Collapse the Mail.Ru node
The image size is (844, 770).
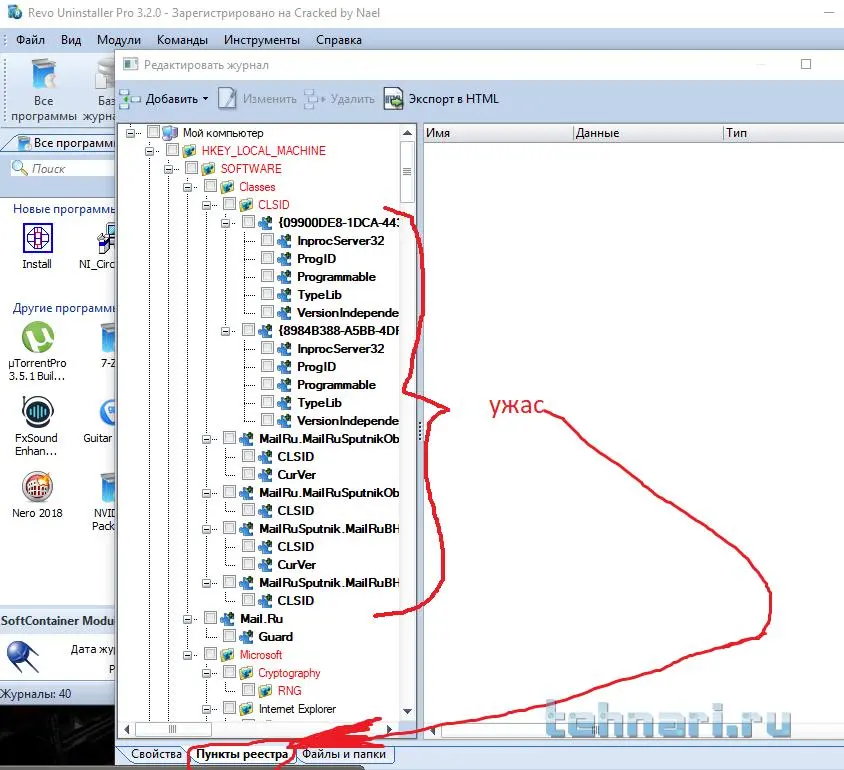point(187,619)
